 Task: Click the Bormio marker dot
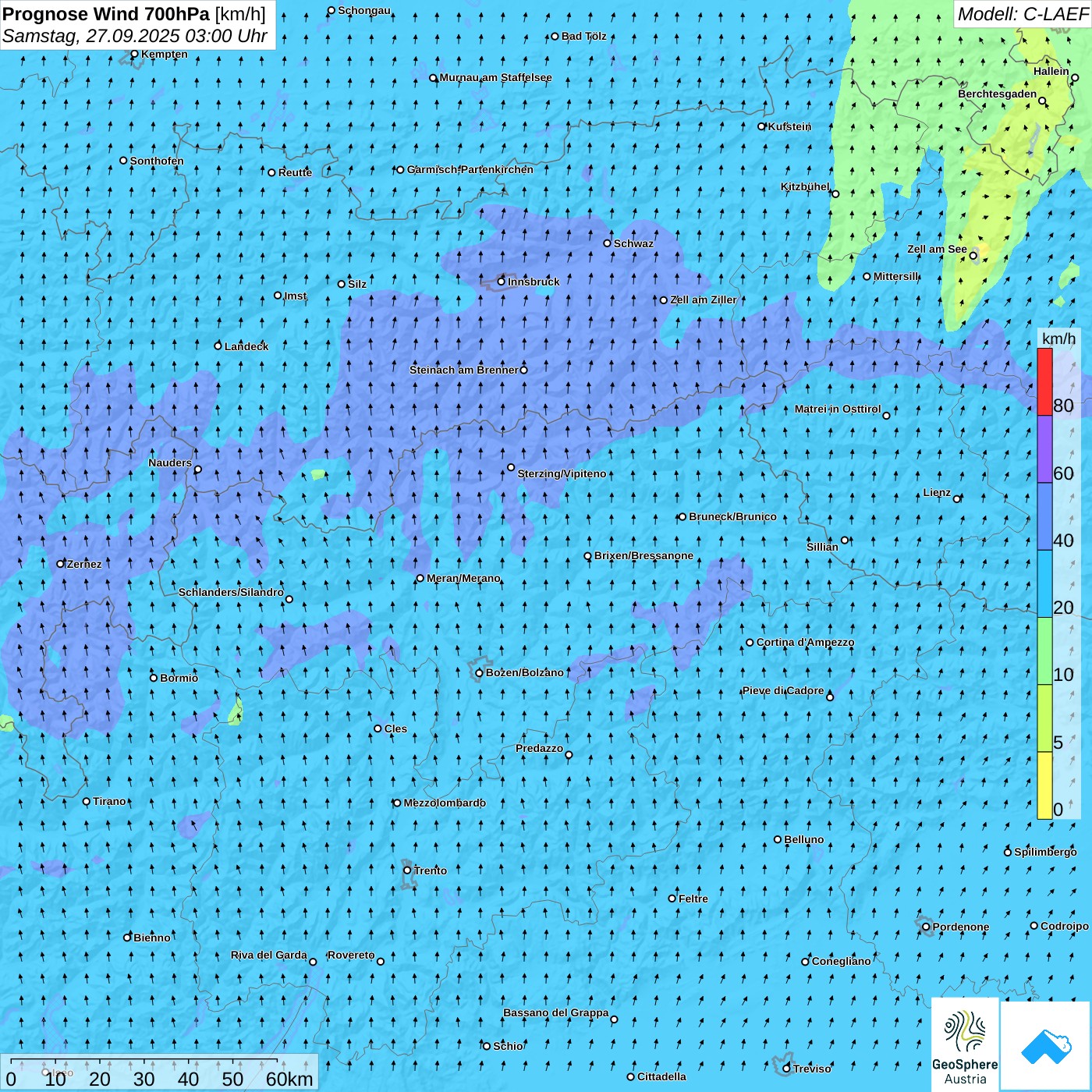tap(154, 678)
